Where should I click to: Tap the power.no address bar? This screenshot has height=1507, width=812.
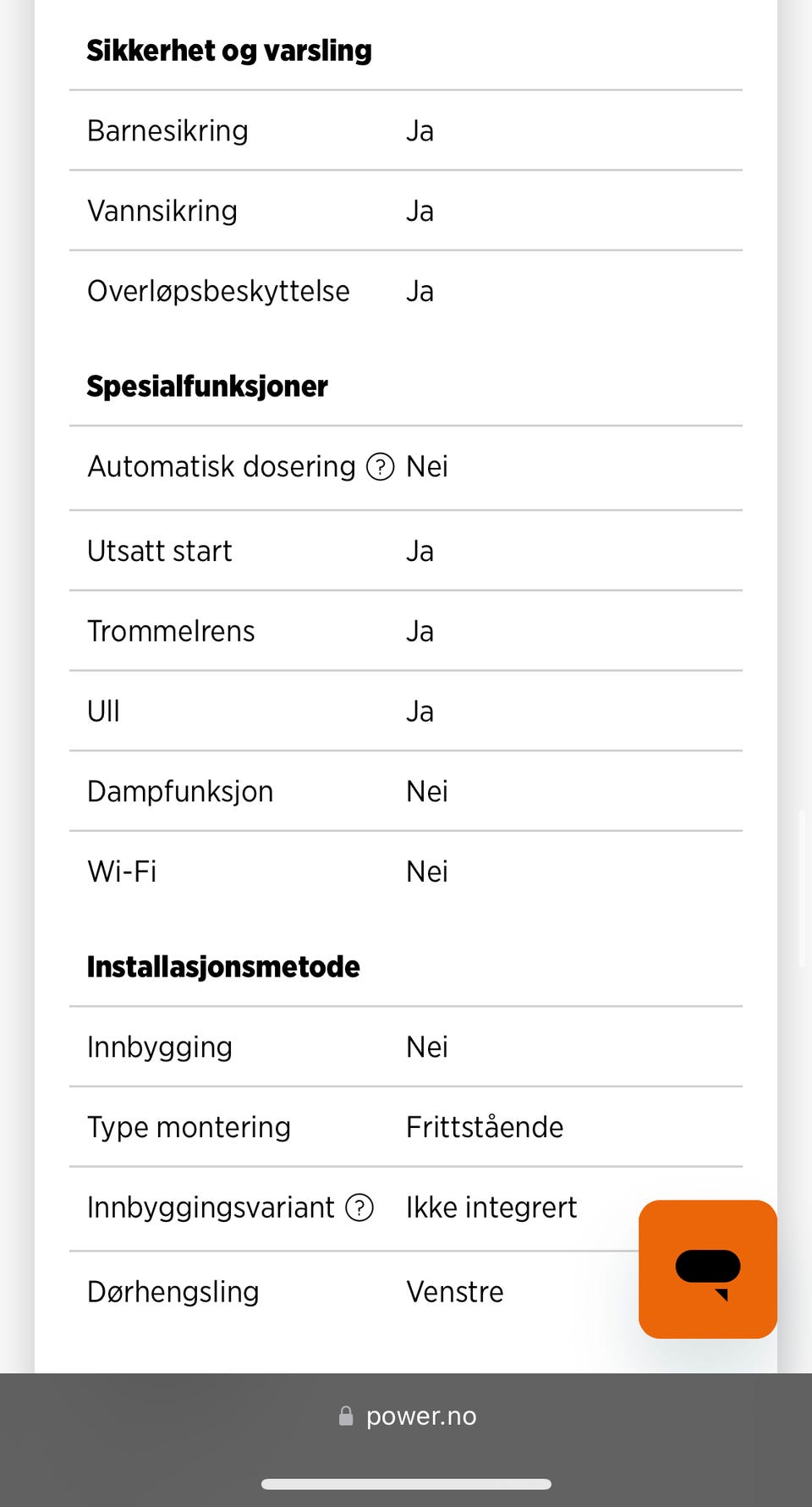(420, 1416)
